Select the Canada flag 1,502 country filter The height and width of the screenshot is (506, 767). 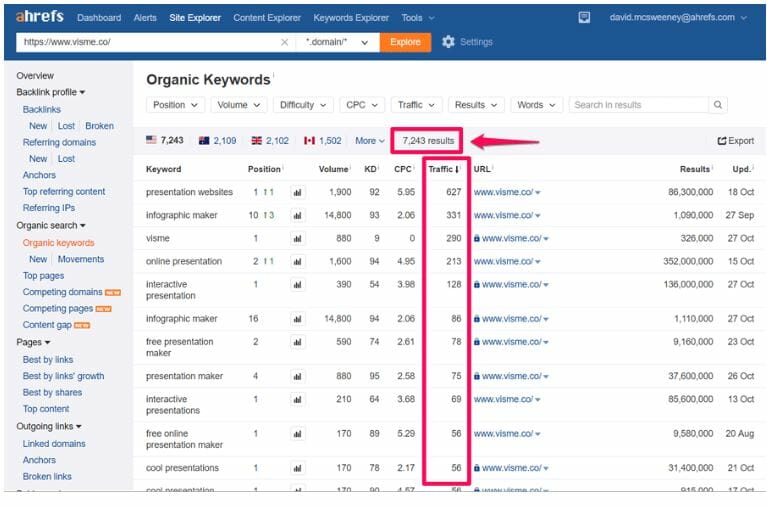click(x=322, y=140)
